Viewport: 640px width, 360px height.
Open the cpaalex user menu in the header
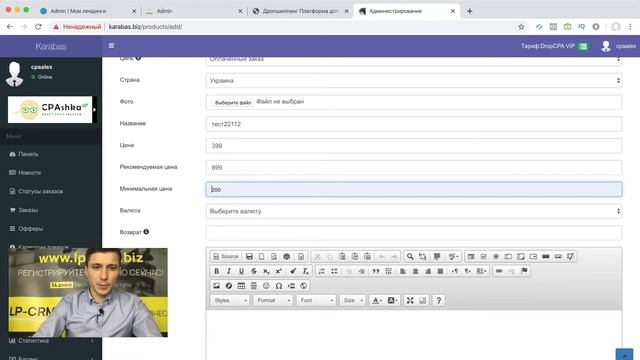point(618,46)
